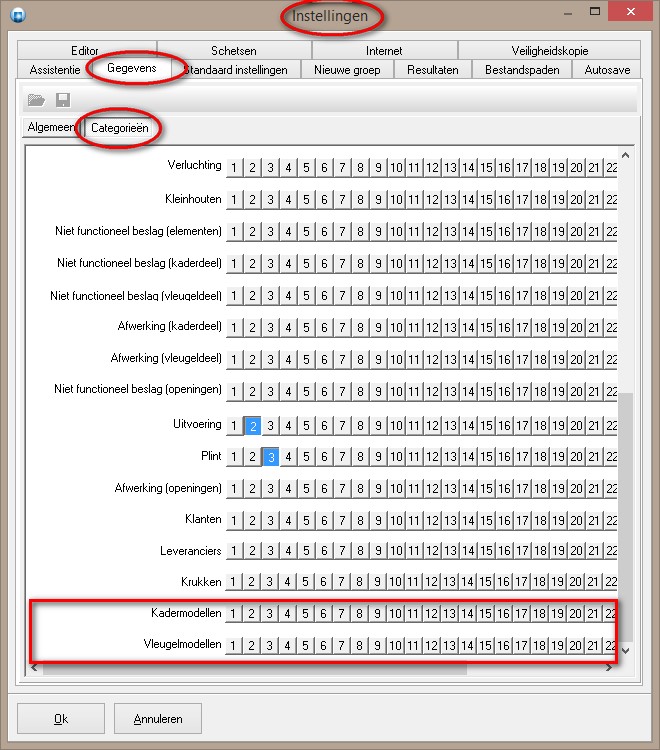The image size is (660, 750).
Task: Toggle category 5 for Kleinhouten
Action: coord(307,199)
